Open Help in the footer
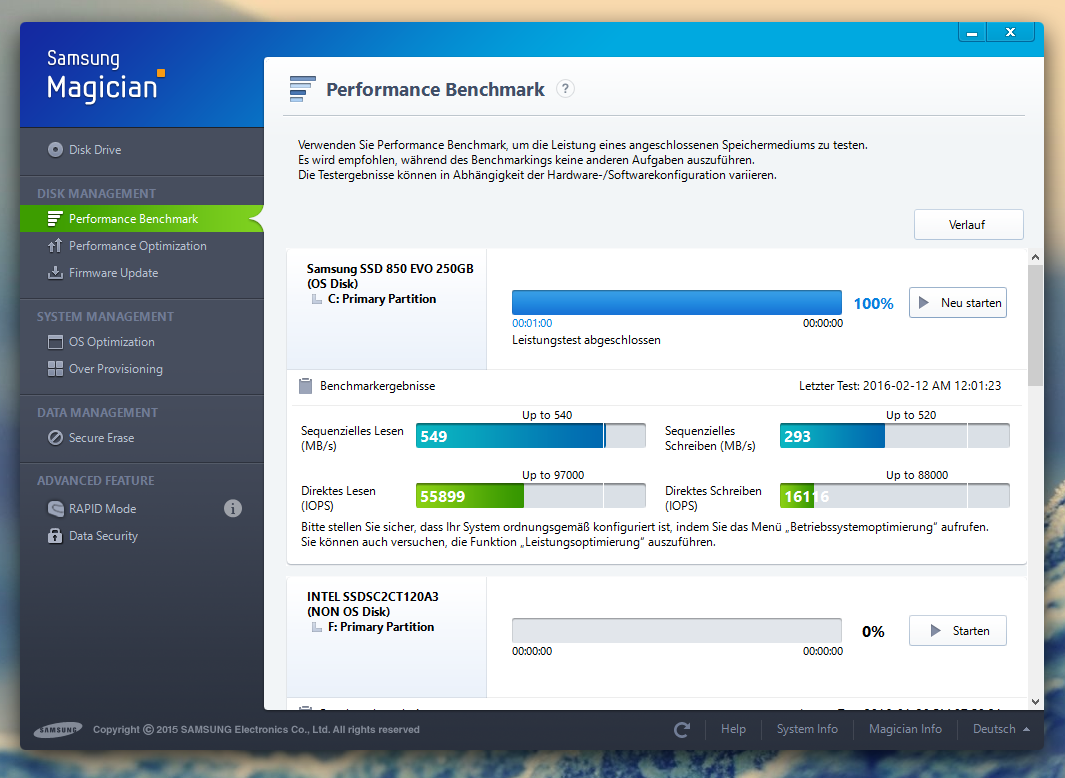 (733, 729)
